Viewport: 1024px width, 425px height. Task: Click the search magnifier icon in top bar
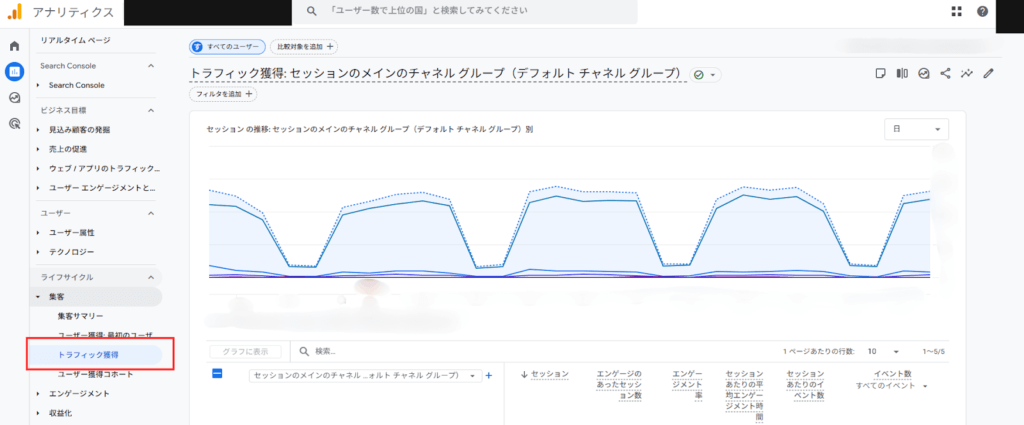point(312,11)
